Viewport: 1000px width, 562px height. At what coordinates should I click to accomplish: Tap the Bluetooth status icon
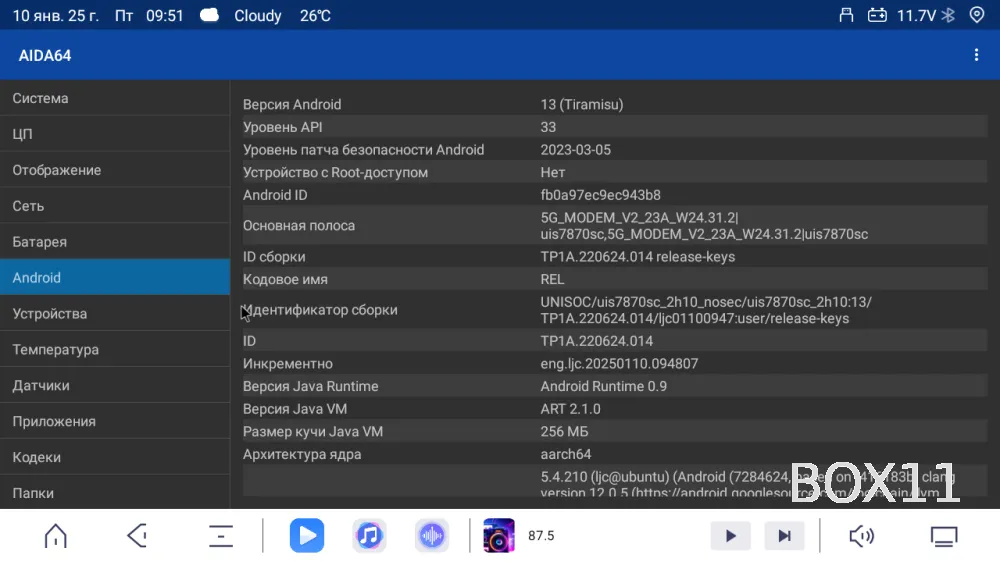pyautogui.click(x=948, y=15)
